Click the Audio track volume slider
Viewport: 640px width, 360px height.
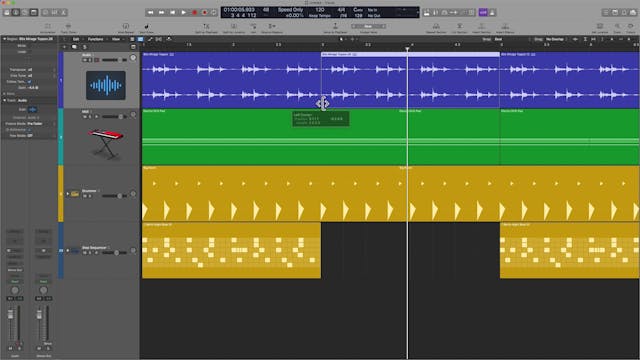point(114,60)
